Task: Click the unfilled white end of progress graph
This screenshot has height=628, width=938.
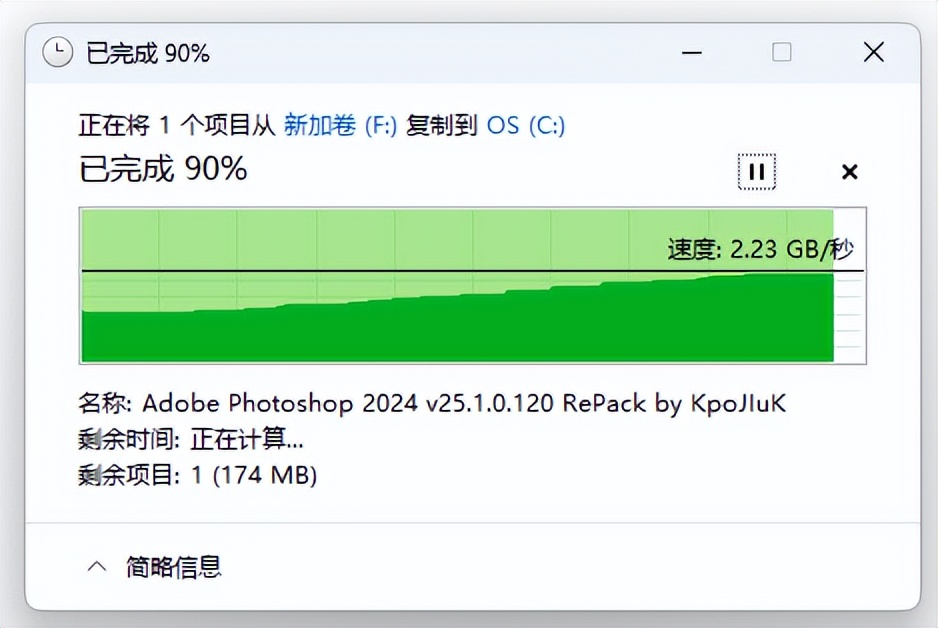Action: (x=849, y=286)
